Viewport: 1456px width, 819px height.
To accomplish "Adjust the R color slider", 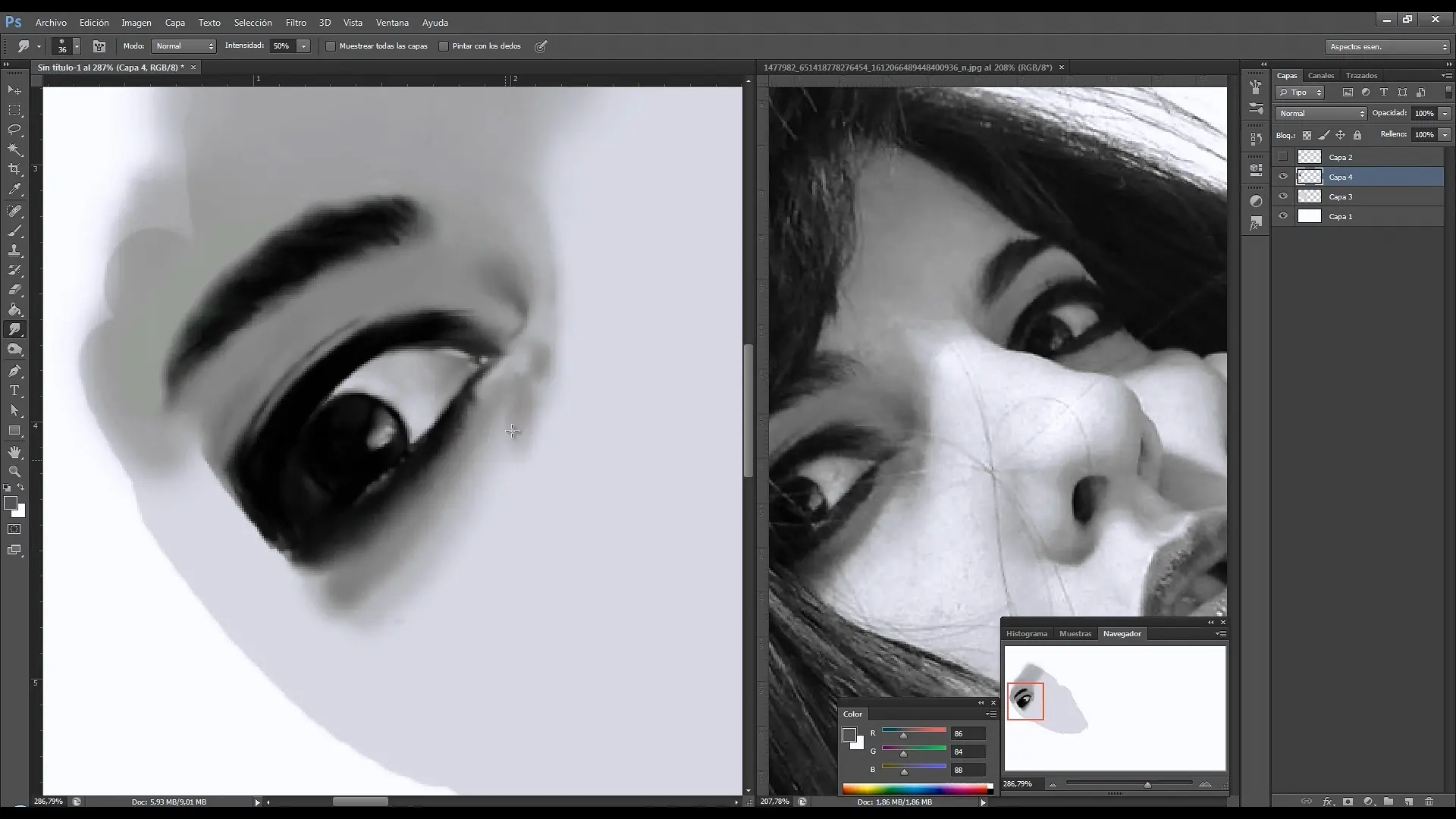I will click(903, 735).
